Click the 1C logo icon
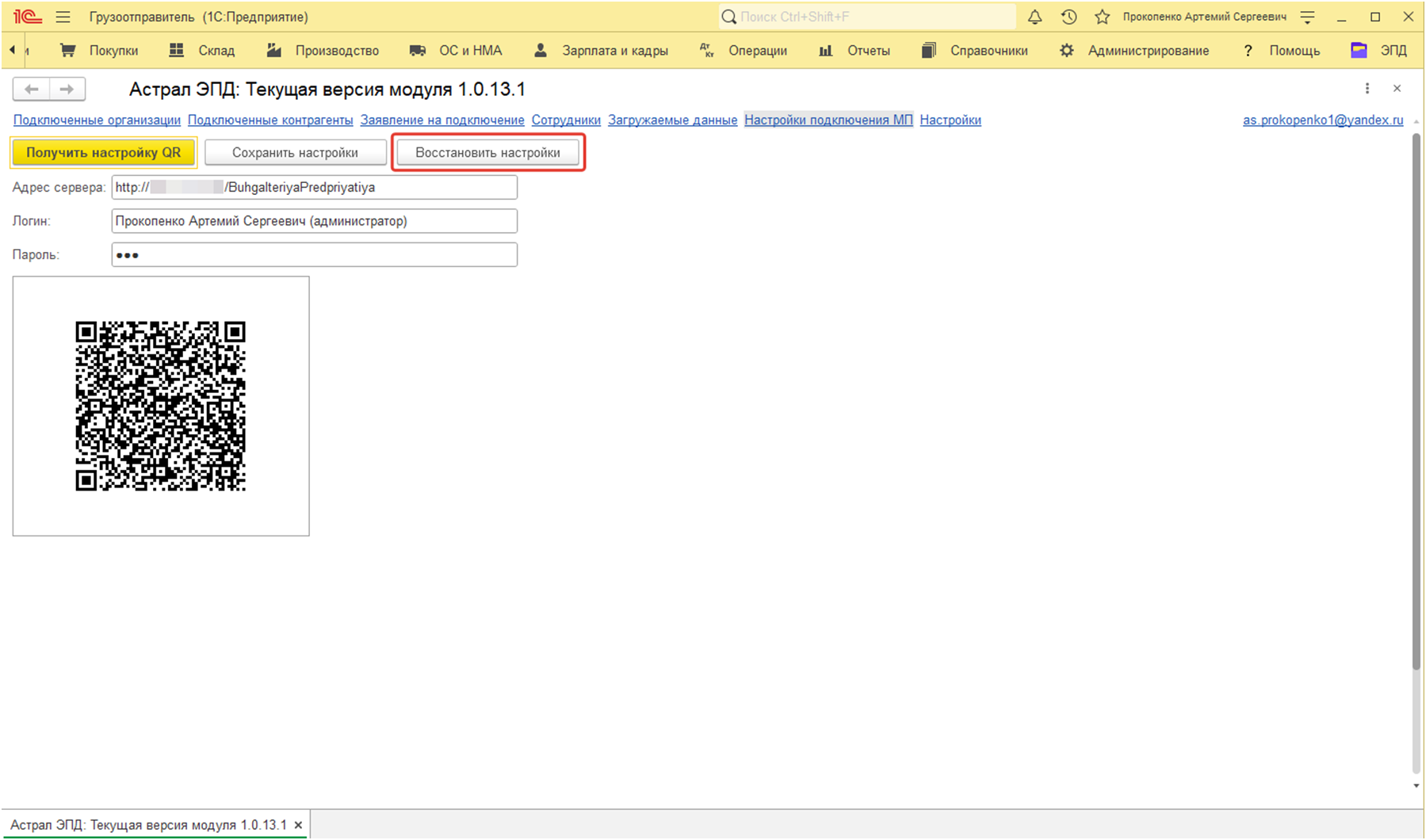This screenshot has width=1426, height=840. (28, 17)
